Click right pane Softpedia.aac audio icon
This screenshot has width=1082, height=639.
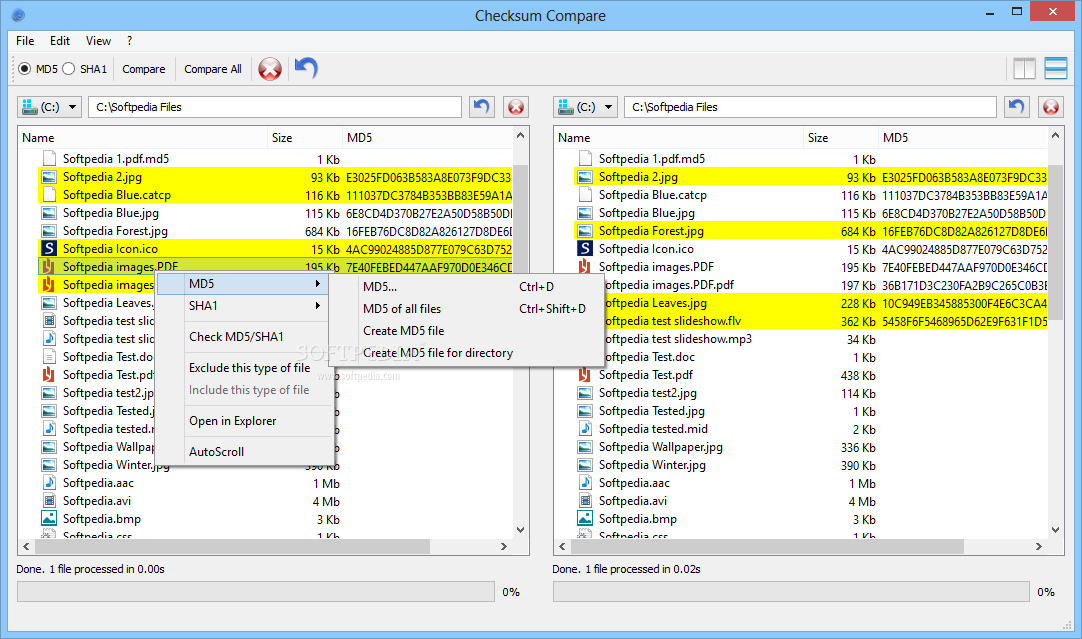tap(584, 482)
